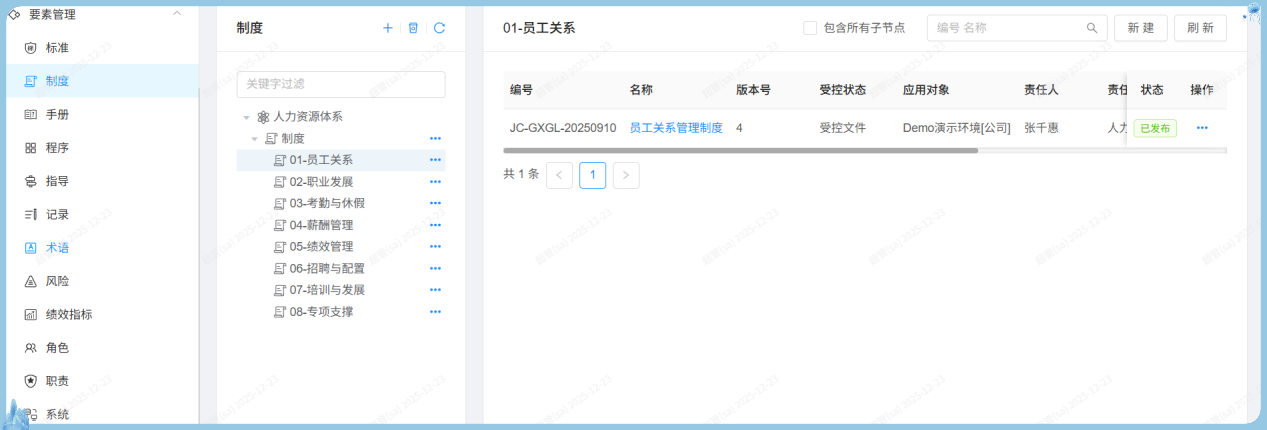Open more options for 08-专项支撑 tree node
Screen dimensions: 1267x430
435,312
